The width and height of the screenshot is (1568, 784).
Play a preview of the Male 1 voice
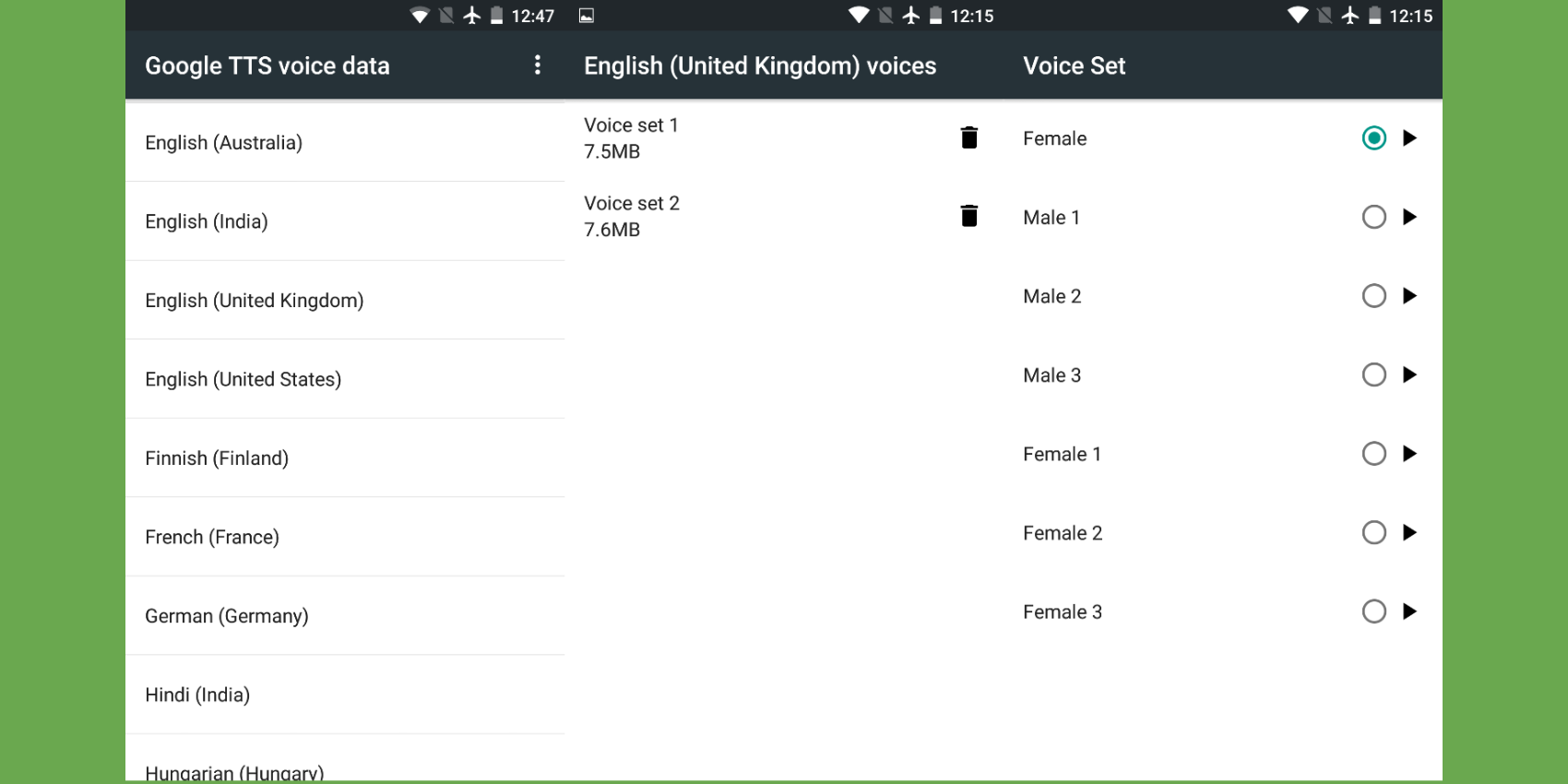(1410, 217)
